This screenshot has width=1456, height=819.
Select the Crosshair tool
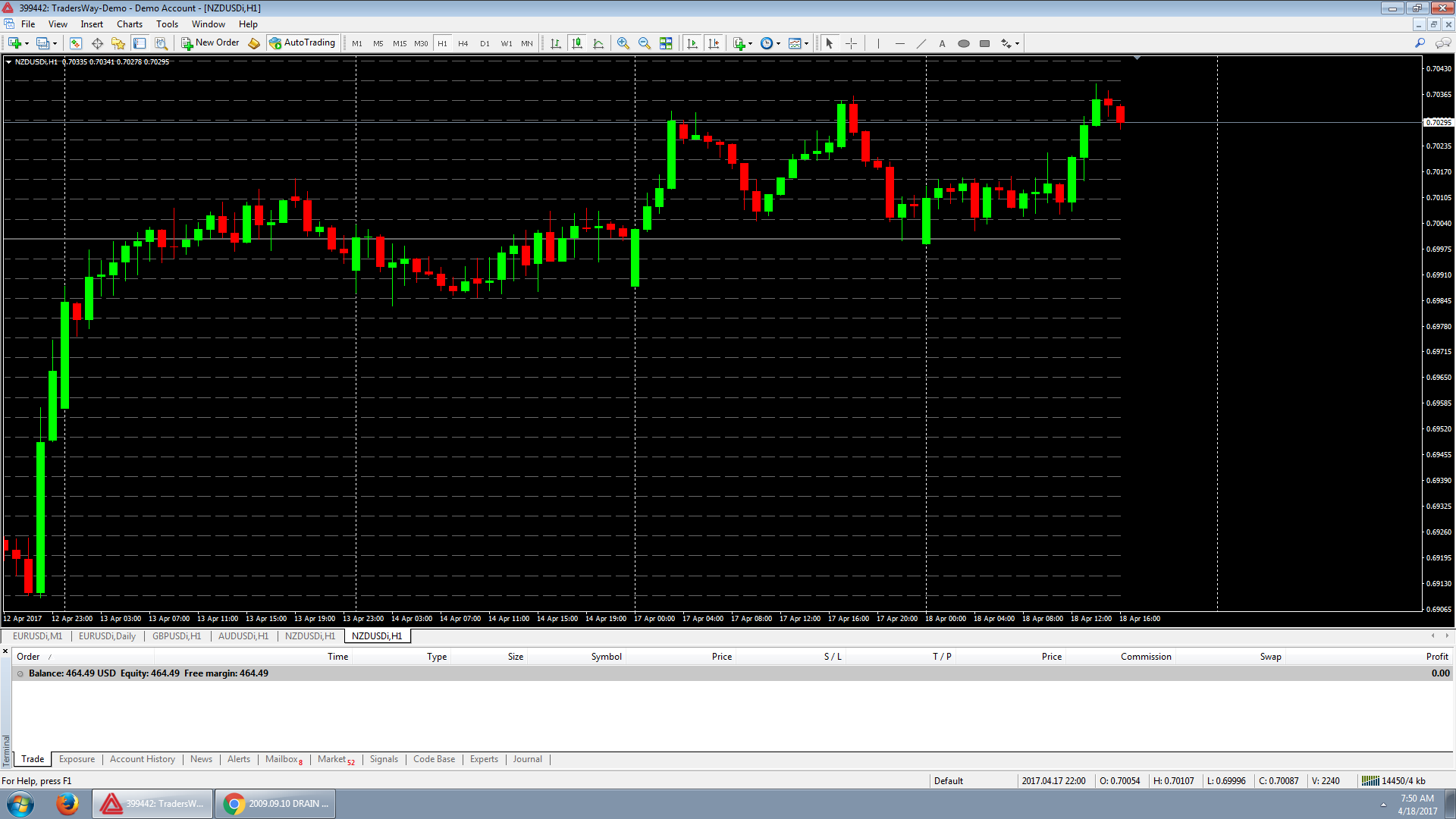(851, 43)
